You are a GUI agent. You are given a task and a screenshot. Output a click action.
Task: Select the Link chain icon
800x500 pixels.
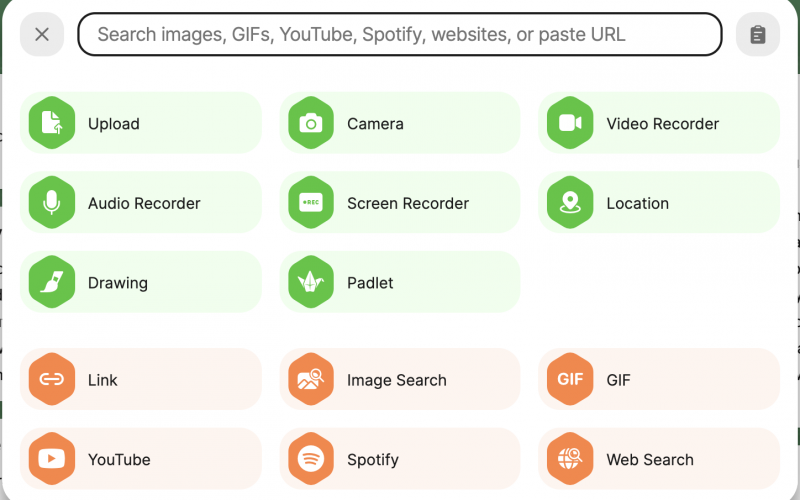pyautogui.click(x=52, y=379)
